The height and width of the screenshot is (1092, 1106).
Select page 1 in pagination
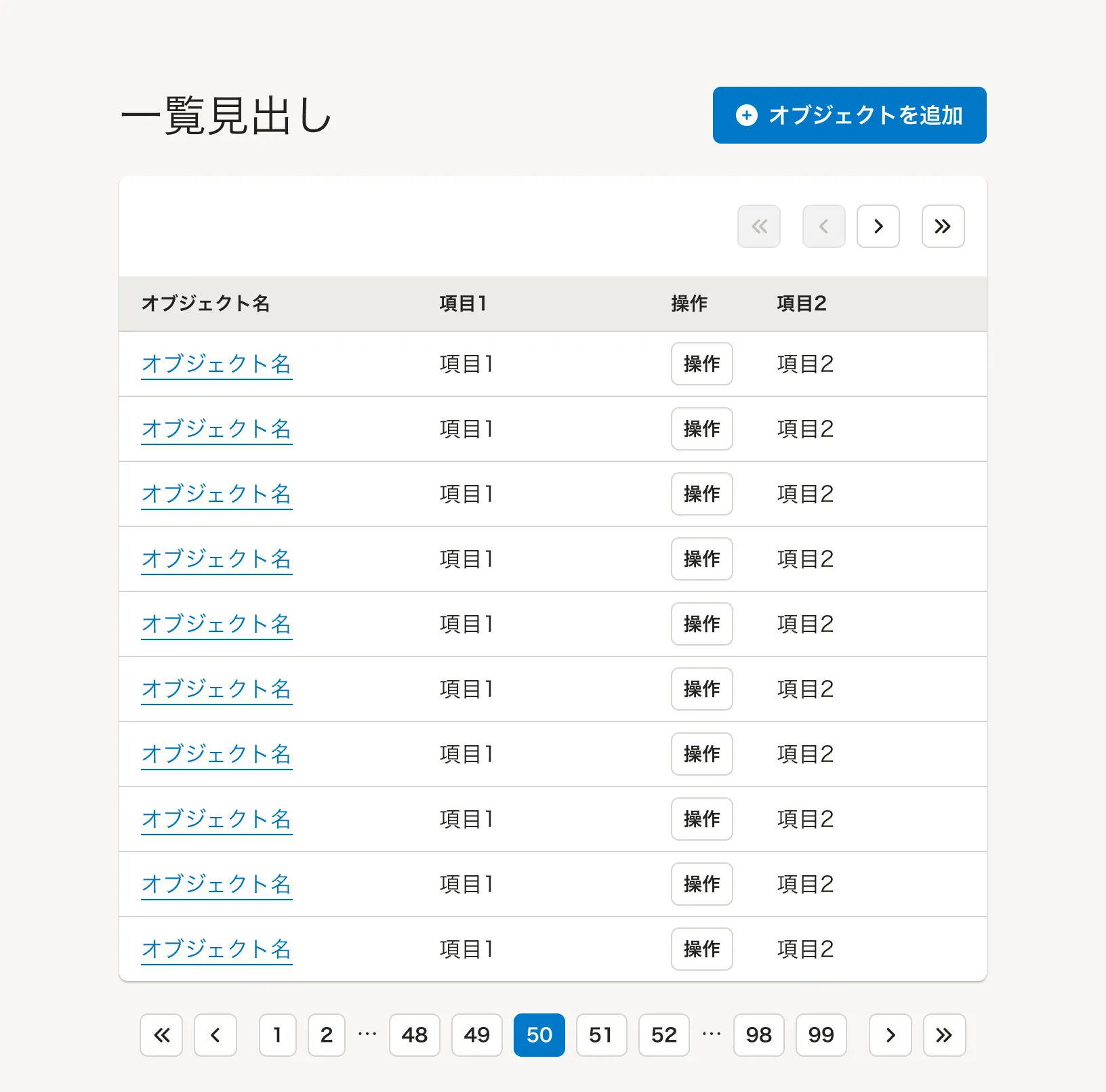[278, 1035]
